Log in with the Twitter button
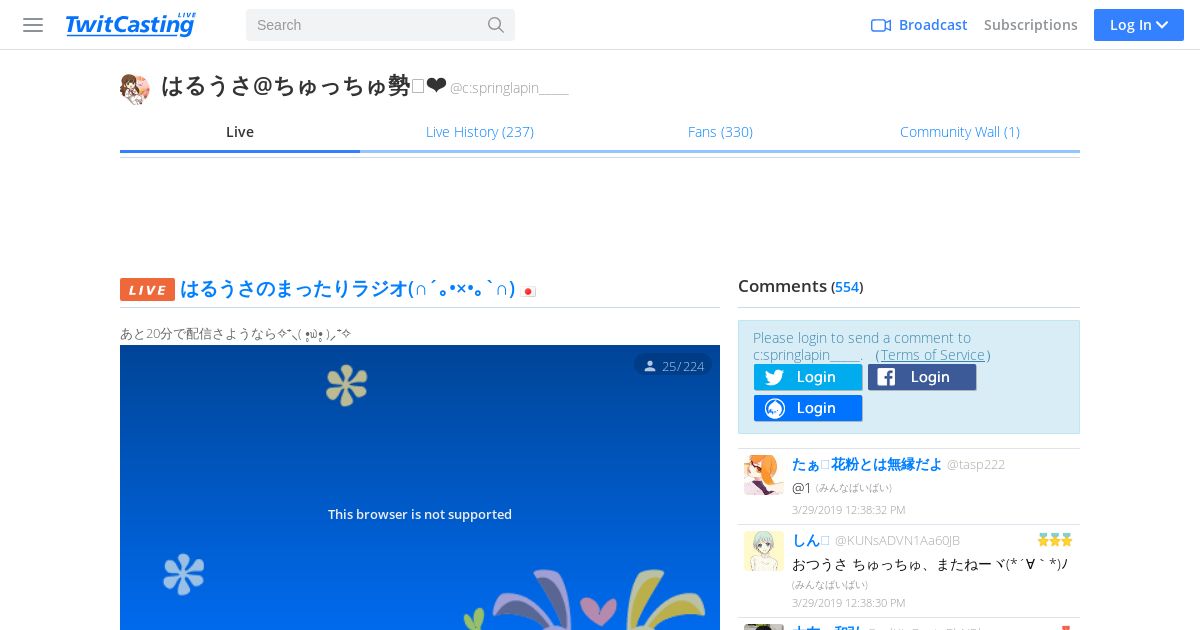Viewport: 1200px width, 630px height. coord(808,377)
